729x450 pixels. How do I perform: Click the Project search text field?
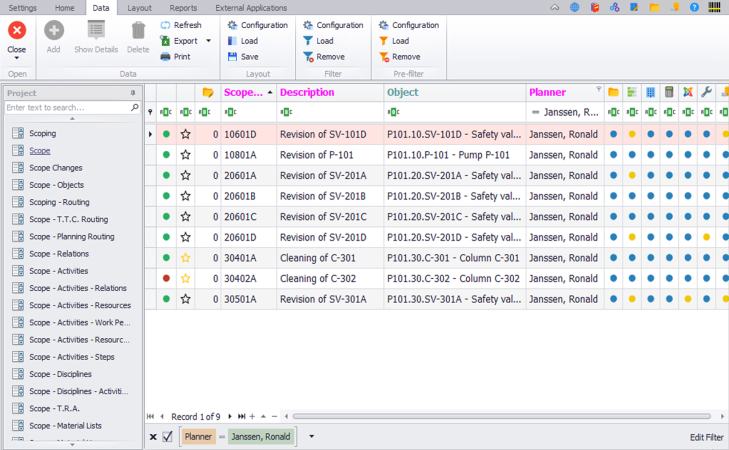click(66, 107)
